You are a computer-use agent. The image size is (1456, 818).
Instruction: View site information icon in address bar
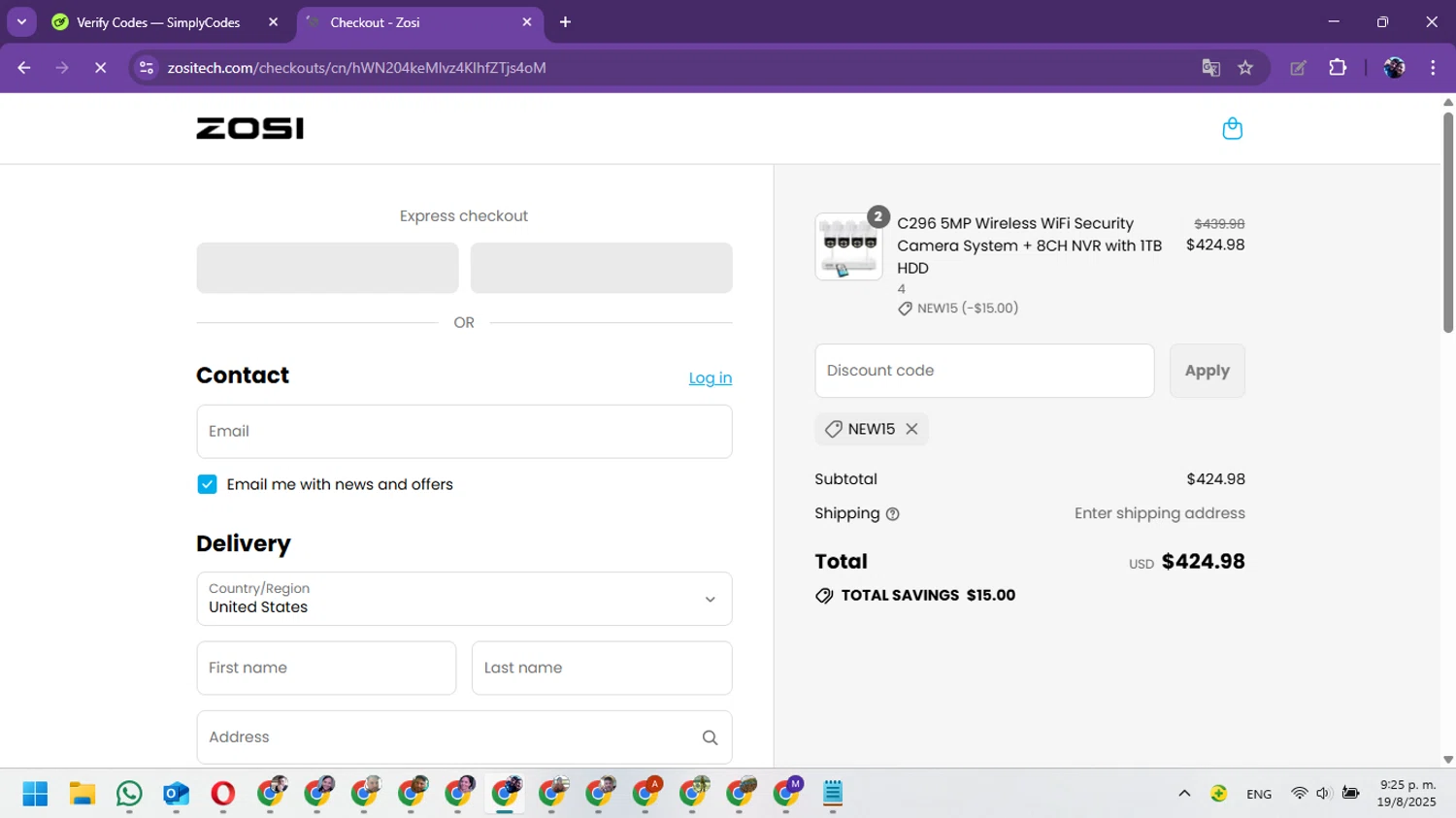(x=147, y=68)
